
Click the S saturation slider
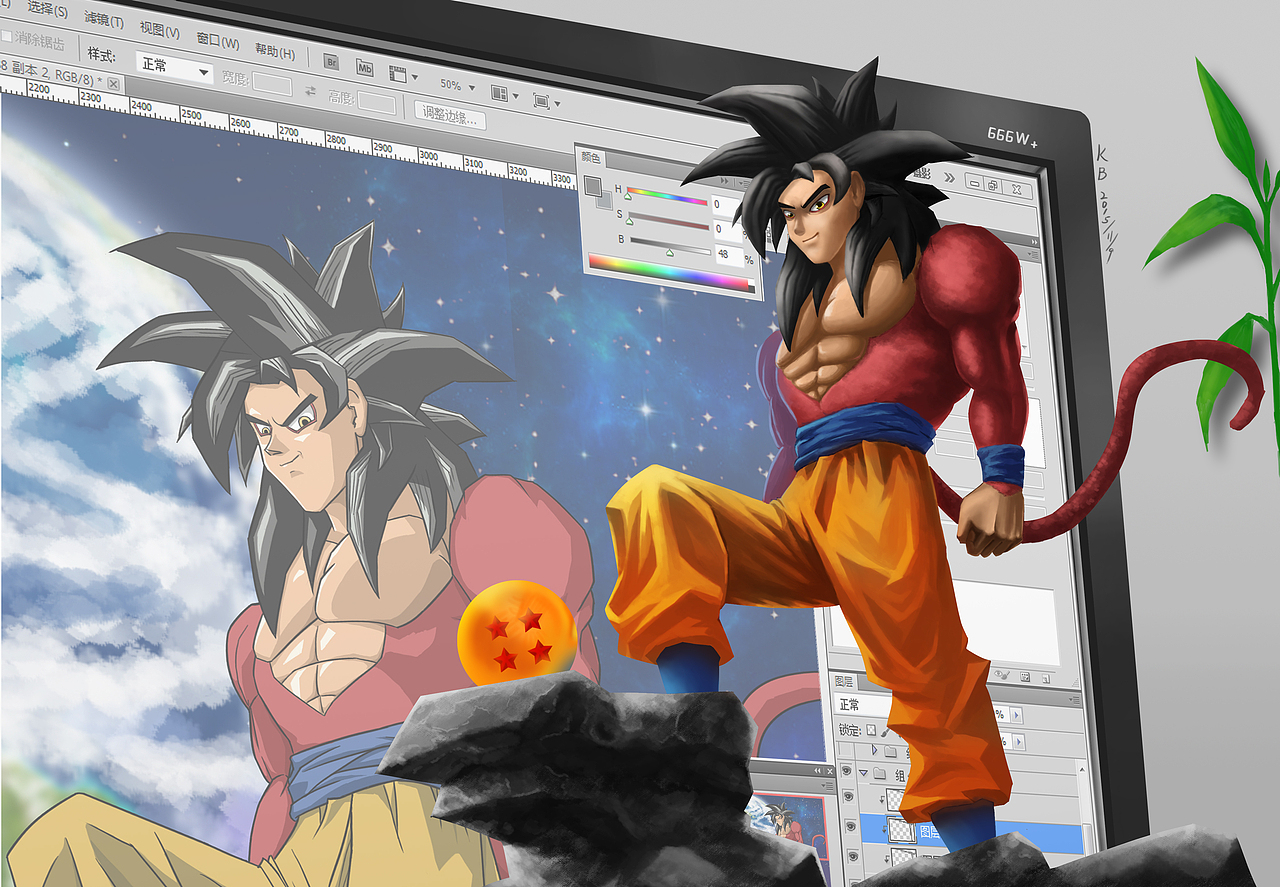pyautogui.click(x=669, y=221)
